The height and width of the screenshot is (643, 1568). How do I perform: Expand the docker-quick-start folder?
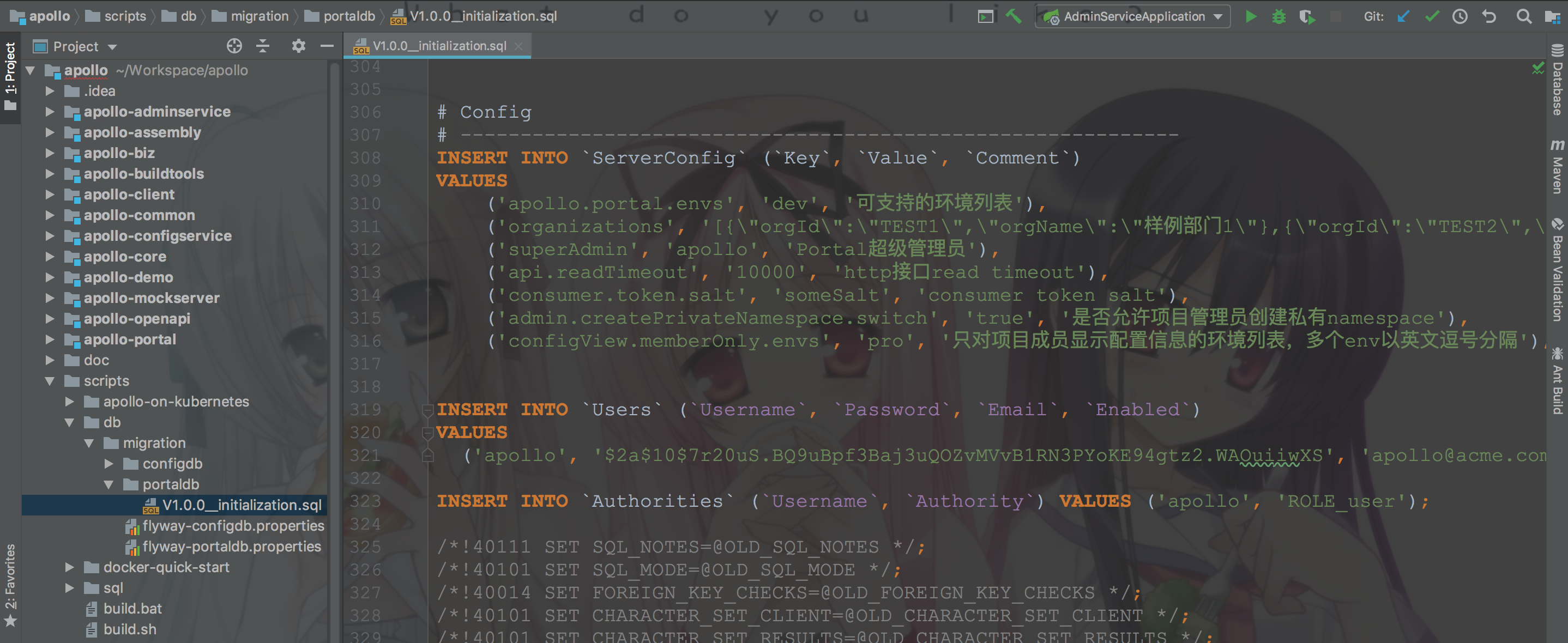69,567
